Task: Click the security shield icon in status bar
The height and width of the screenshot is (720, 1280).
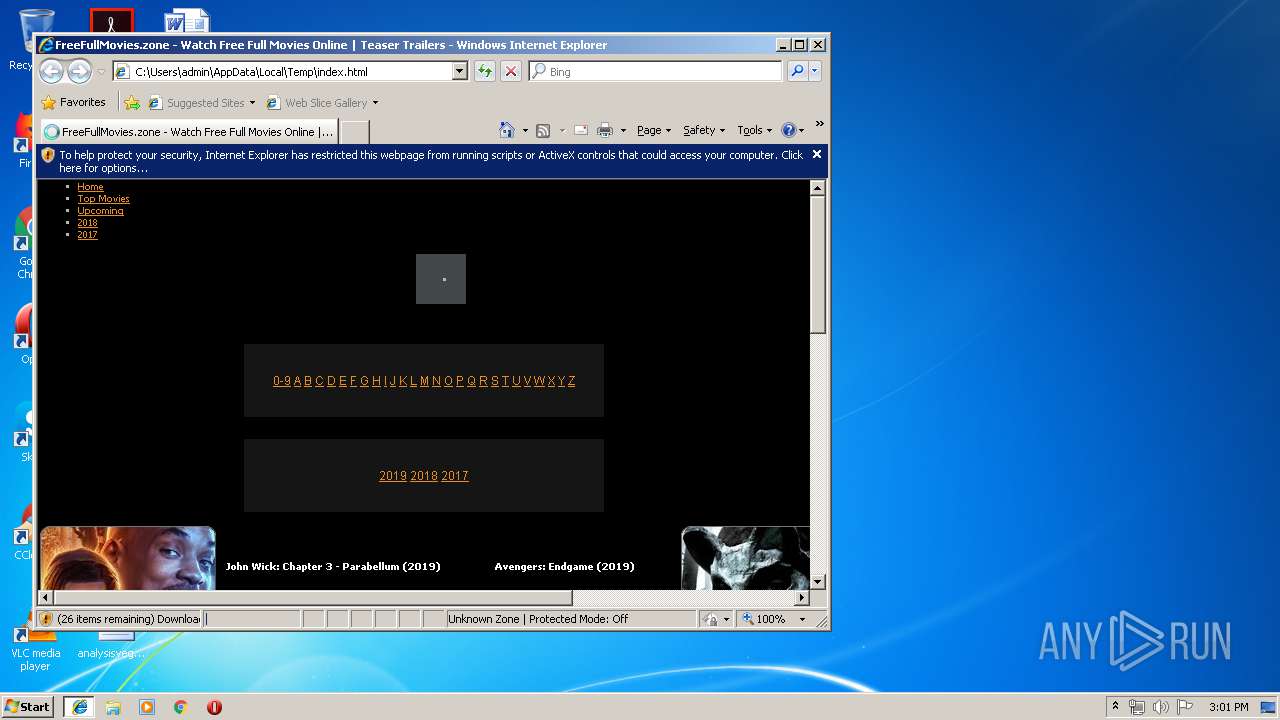Action: pyautogui.click(x=46, y=619)
